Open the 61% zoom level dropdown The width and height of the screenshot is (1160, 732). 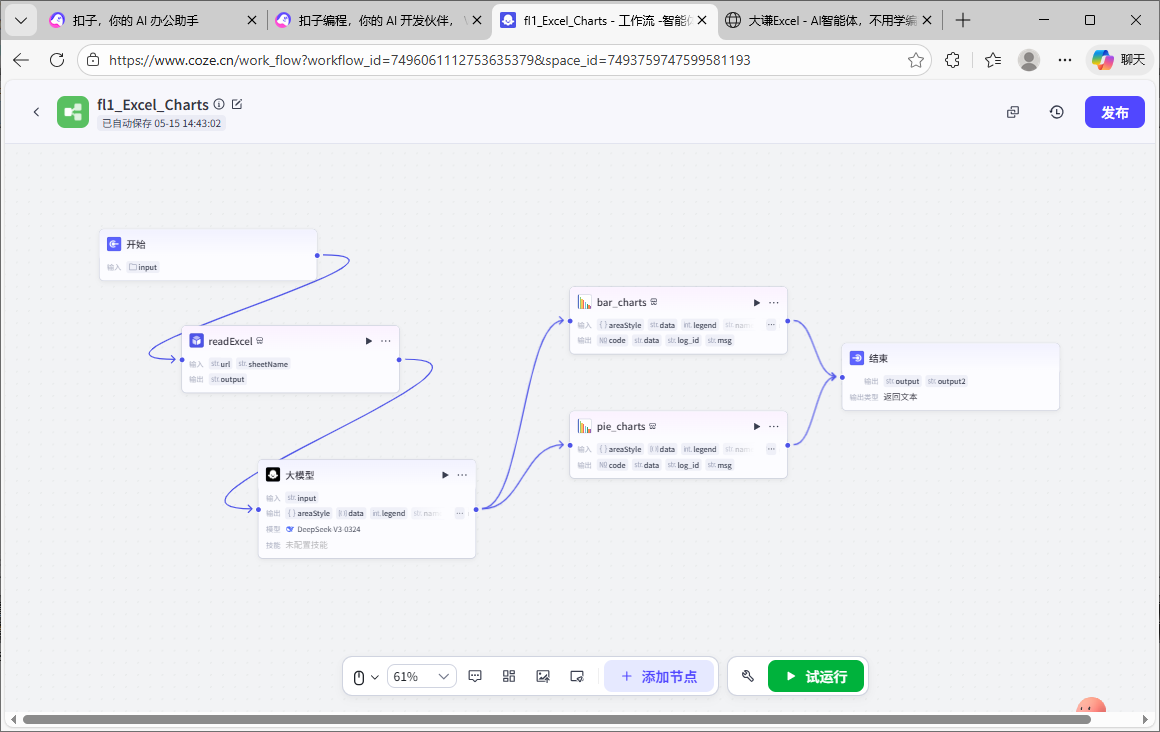421,677
